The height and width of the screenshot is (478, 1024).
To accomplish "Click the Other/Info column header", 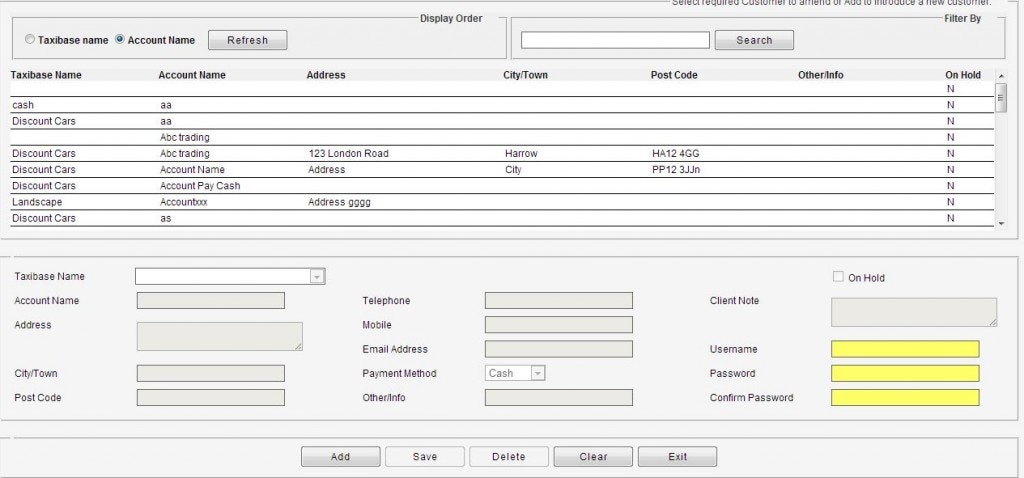I will 821,75.
